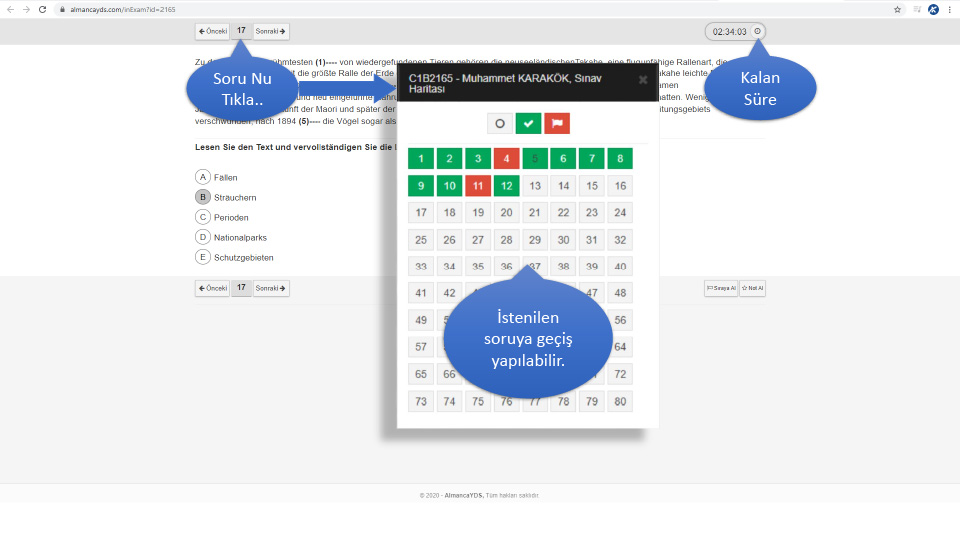Go to question 49 in the map
Viewport: 960px width, 540px height.
pos(421,320)
